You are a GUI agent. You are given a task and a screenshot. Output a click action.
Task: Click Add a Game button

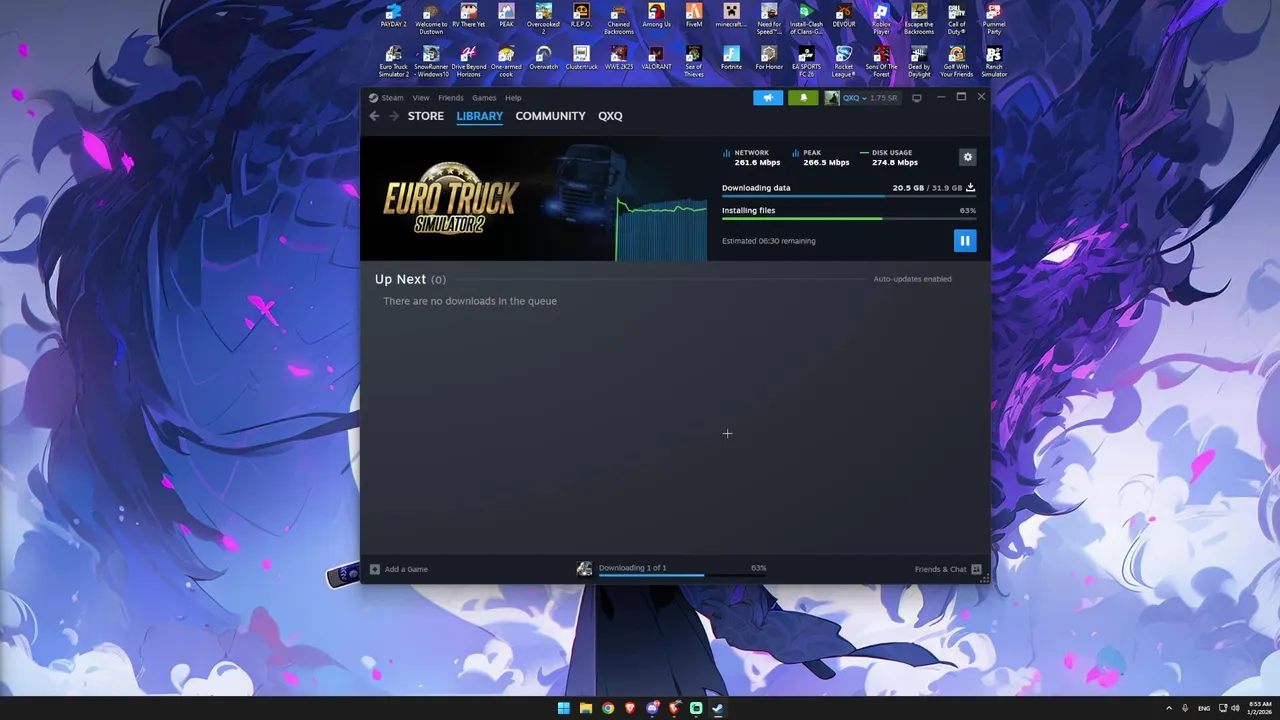(x=399, y=569)
